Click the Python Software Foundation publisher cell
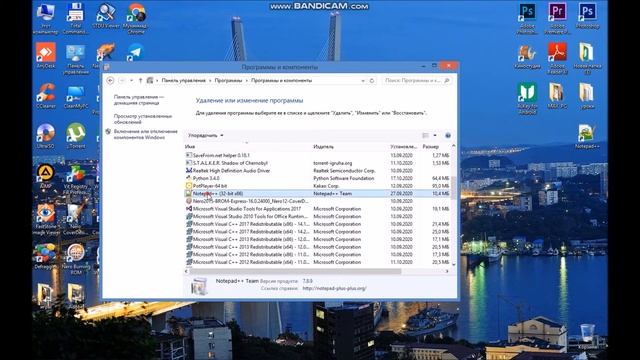Viewport: 640px width, 360px height. coord(344,178)
